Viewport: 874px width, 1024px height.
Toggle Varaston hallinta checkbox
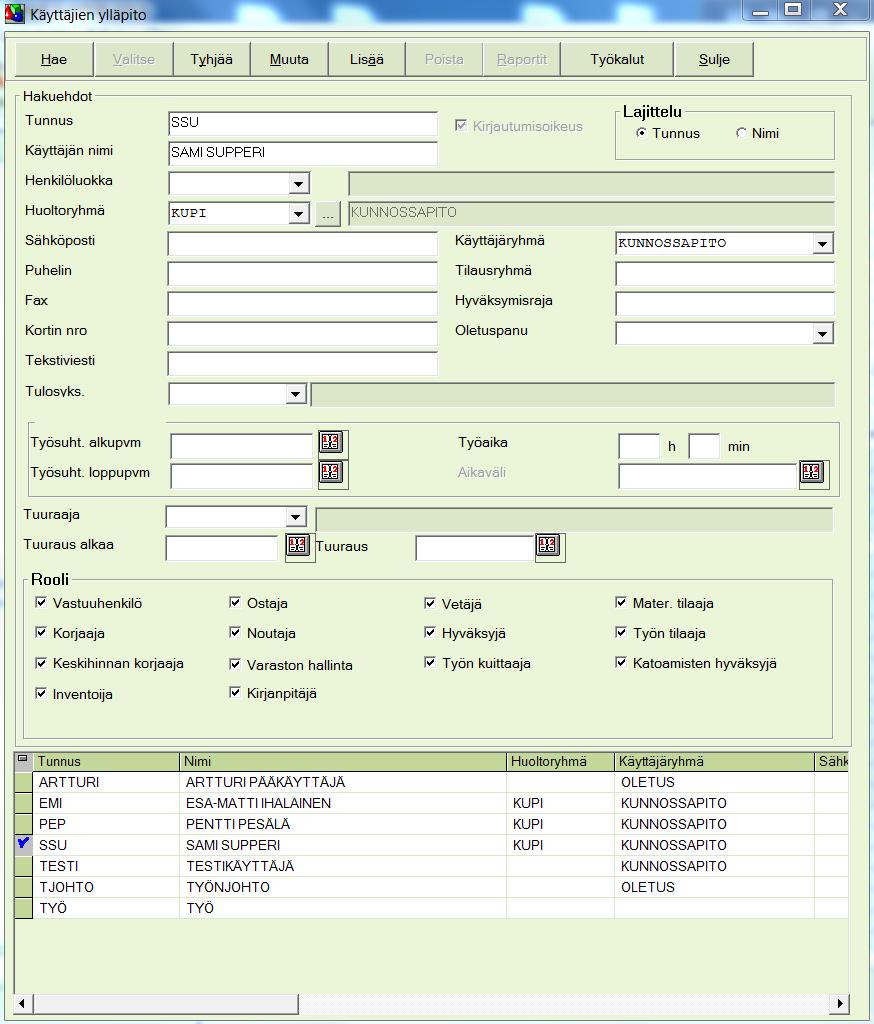[x=235, y=664]
